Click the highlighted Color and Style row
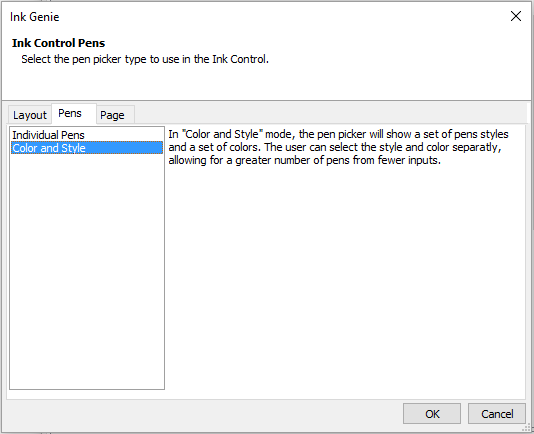The width and height of the screenshot is (534, 434). tap(87, 148)
